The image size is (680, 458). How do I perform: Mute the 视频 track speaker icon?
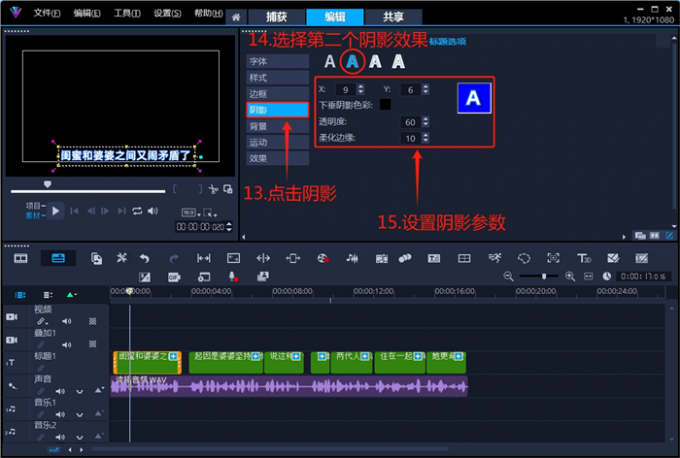point(66,321)
